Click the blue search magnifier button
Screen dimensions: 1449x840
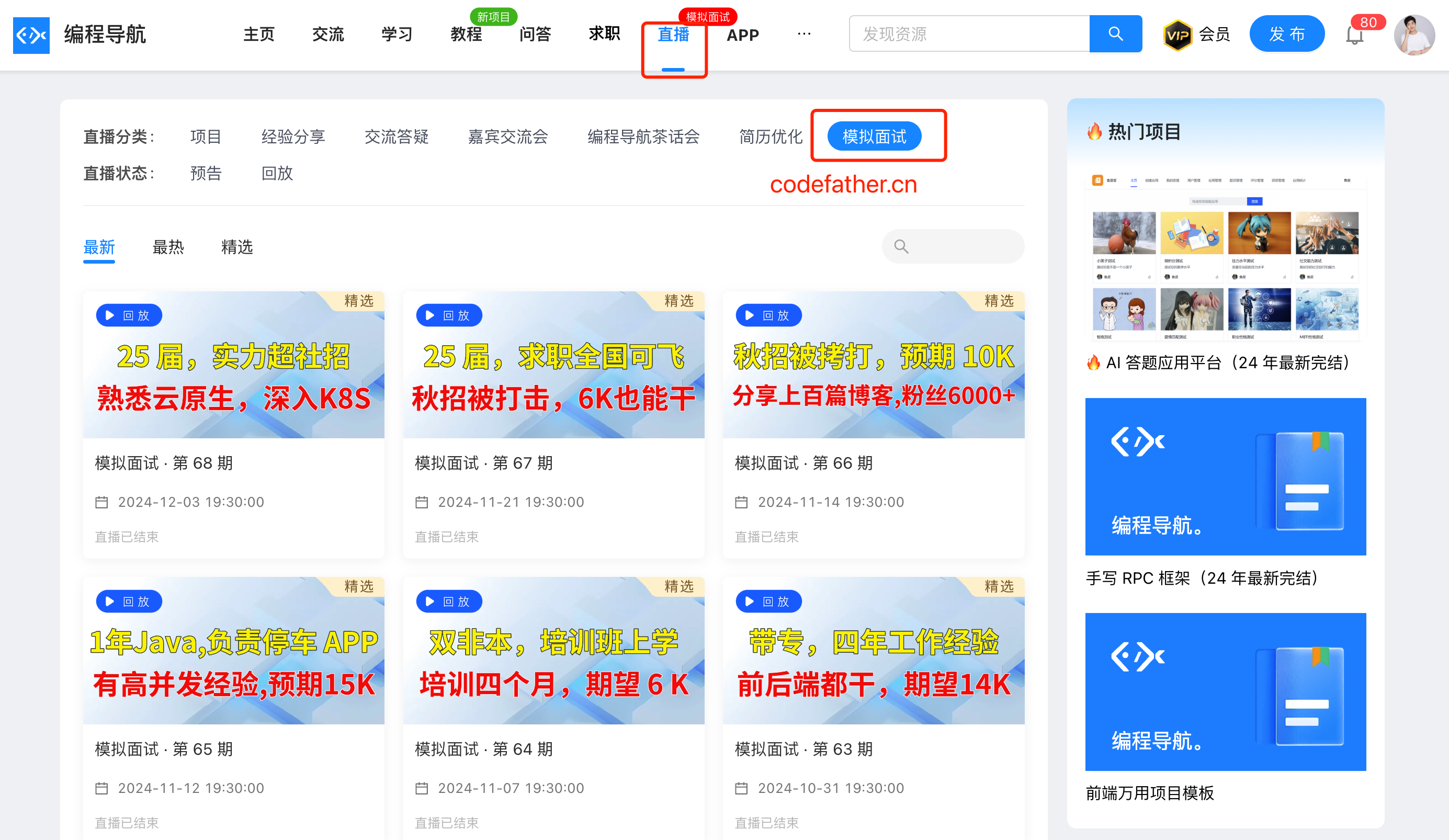click(1115, 34)
